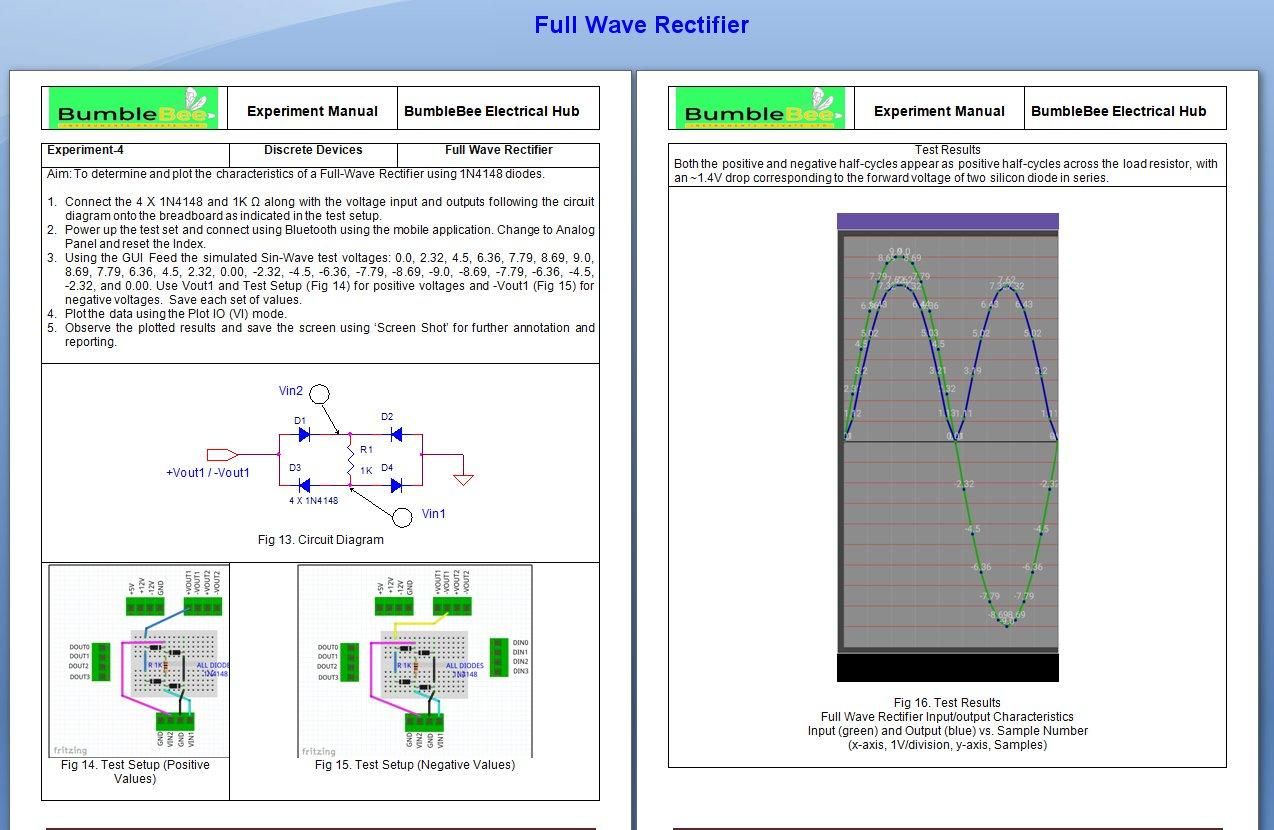Click the black bar below the plot
The width and height of the screenshot is (1274, 830).
(948, 668)
